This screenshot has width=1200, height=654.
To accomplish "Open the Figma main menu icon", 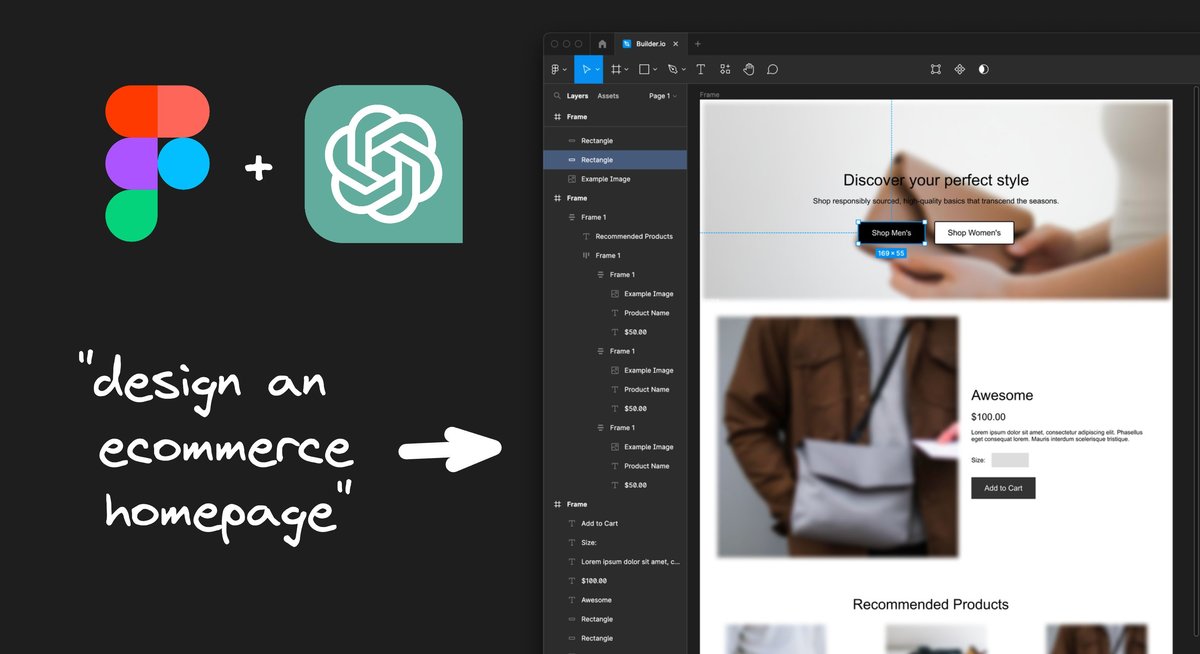I will [x=553, y=69].
